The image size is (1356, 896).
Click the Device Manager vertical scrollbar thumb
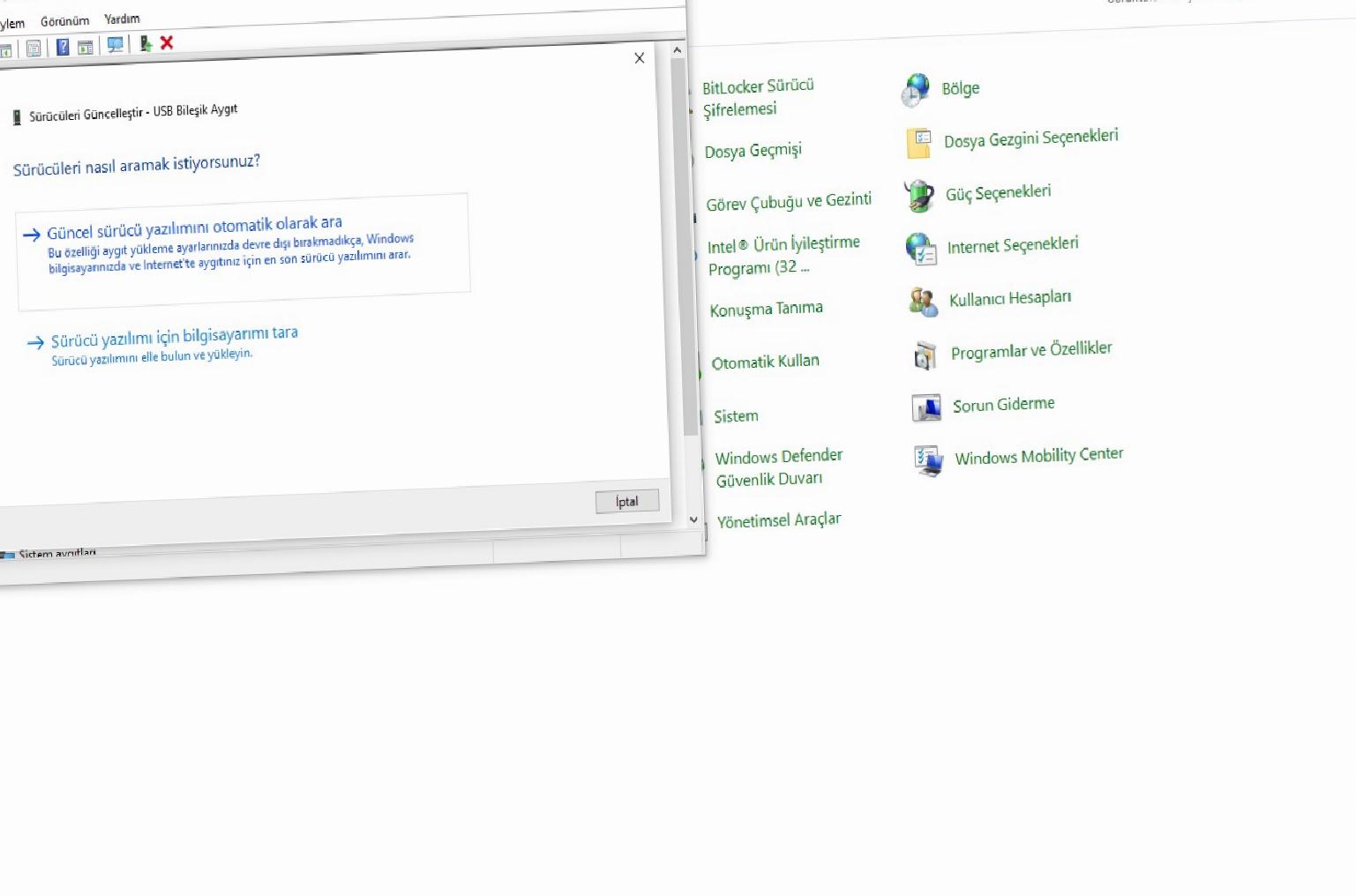pos(685,247)
